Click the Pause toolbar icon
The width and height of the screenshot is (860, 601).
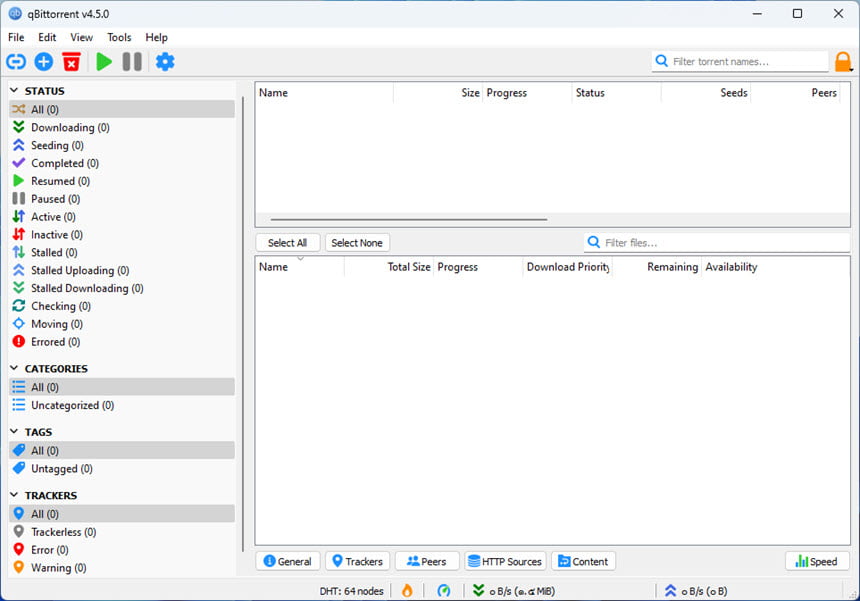[x=132, y=61]
